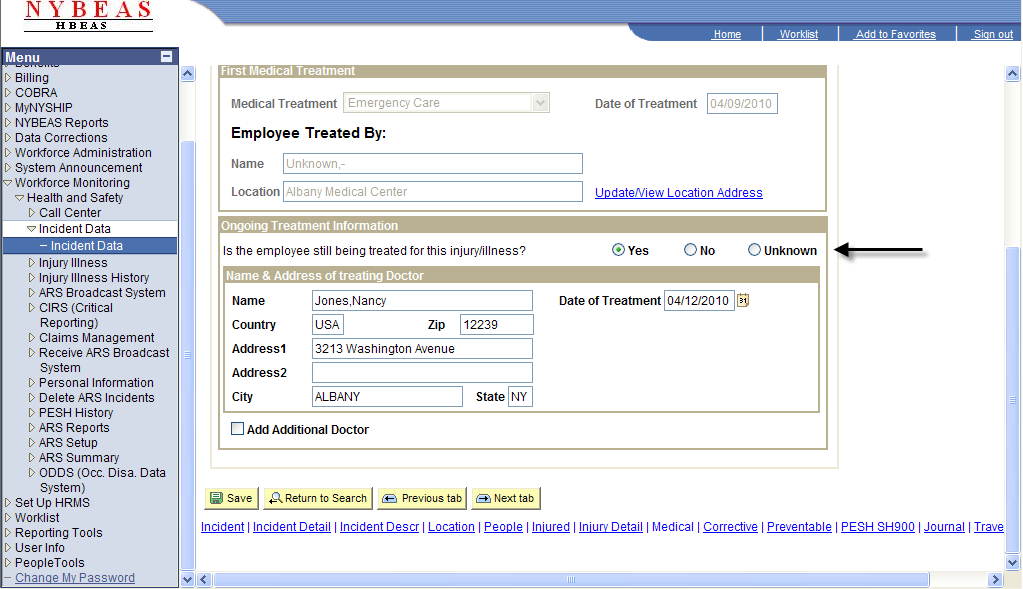The height and width of the screenshot is (589, 1023).
Task: Click the page scroll down arrow
Action: click(1013, 562)
